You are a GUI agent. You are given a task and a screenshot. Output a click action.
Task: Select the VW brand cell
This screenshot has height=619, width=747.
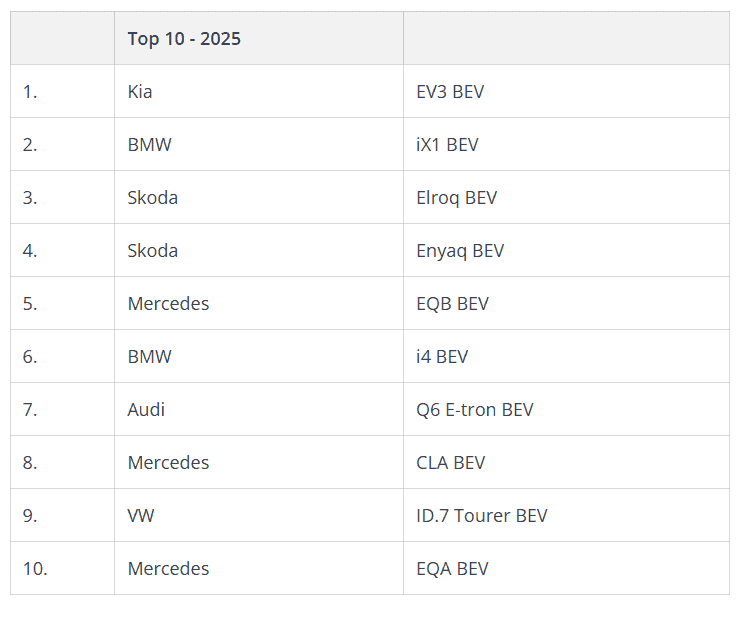click(141, 516)
